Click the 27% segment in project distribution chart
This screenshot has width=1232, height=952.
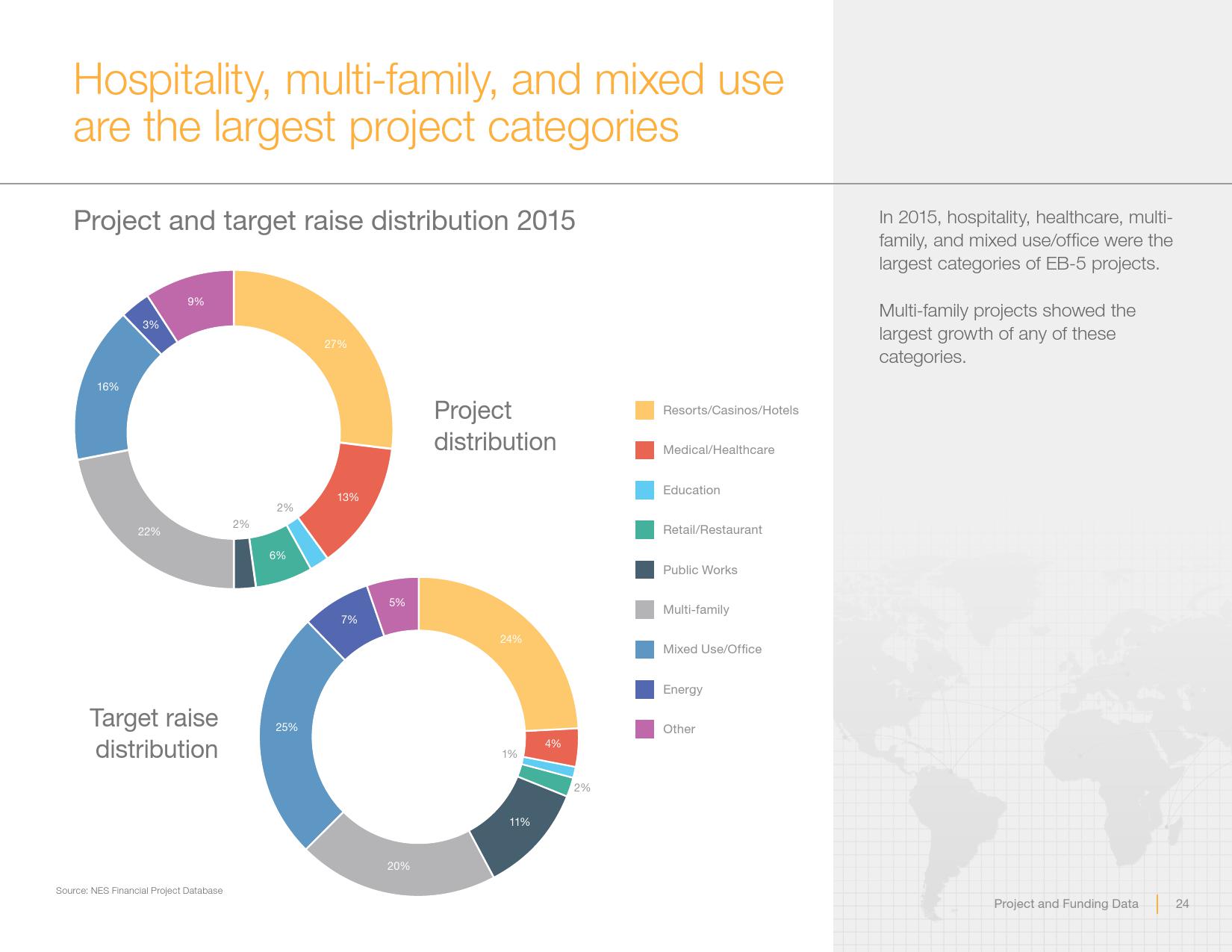335,344
